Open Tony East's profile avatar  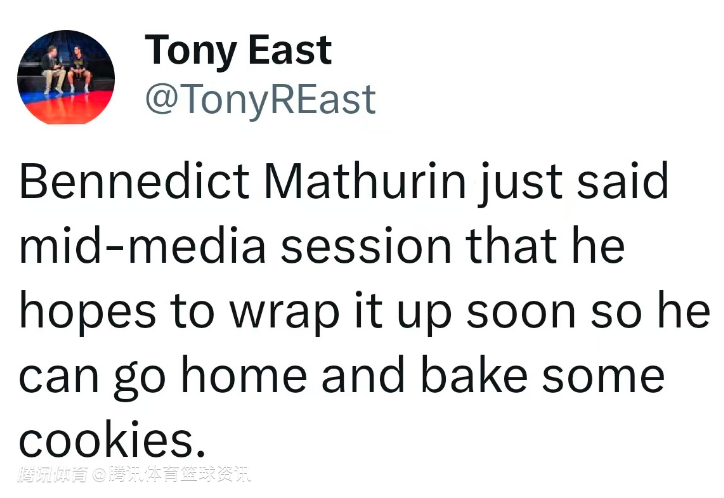coord(66,77)
